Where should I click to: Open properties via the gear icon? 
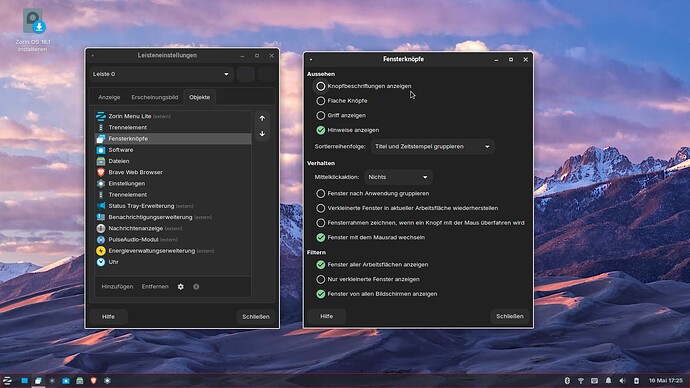180,286
